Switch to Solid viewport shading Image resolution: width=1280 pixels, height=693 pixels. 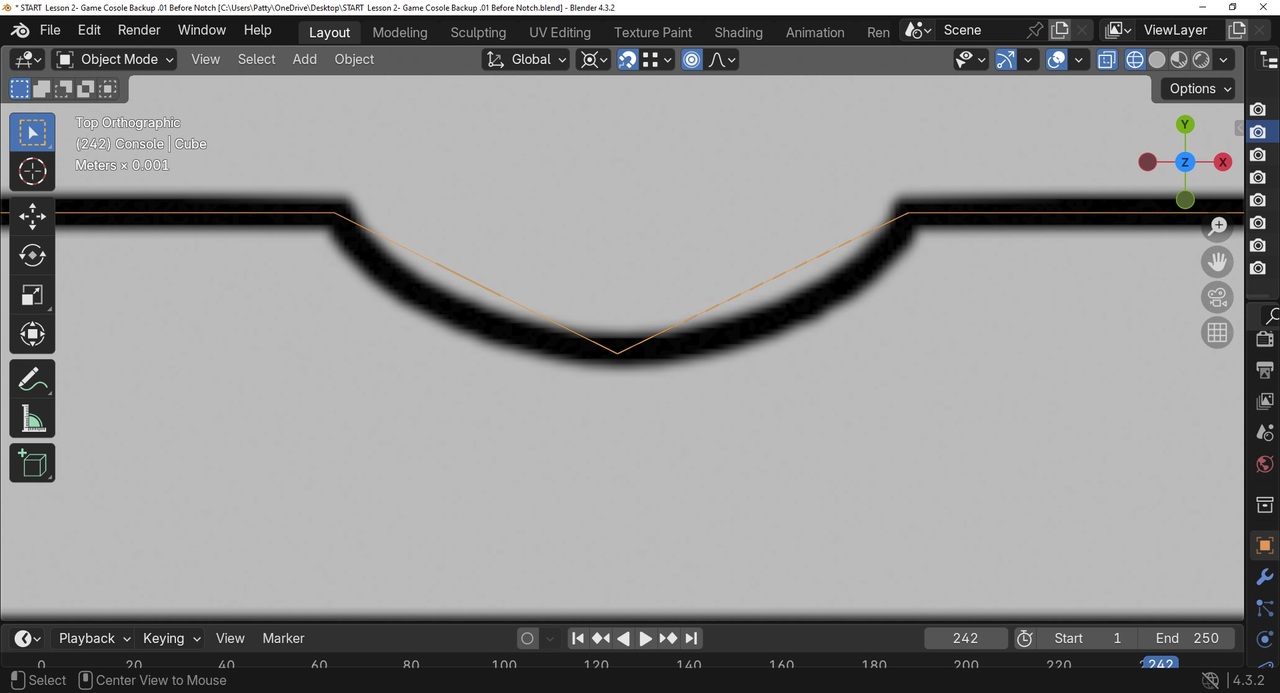tap(1157, 59)
